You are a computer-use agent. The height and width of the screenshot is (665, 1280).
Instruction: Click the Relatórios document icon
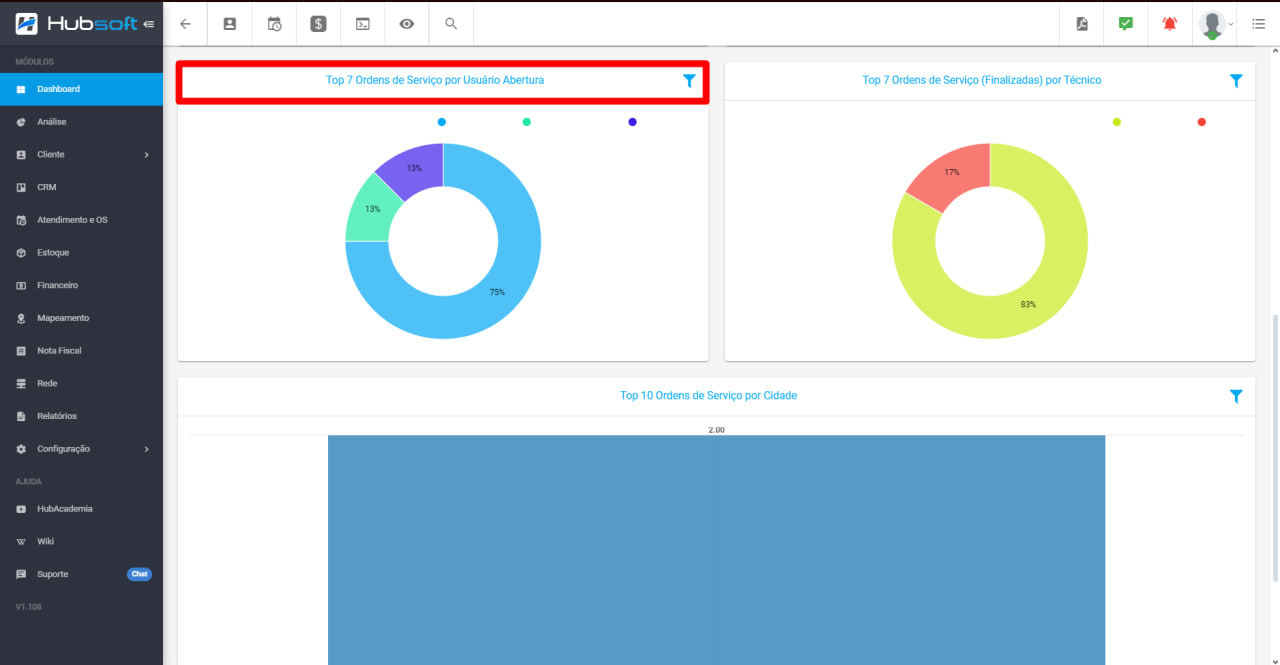tap(21, 416)
